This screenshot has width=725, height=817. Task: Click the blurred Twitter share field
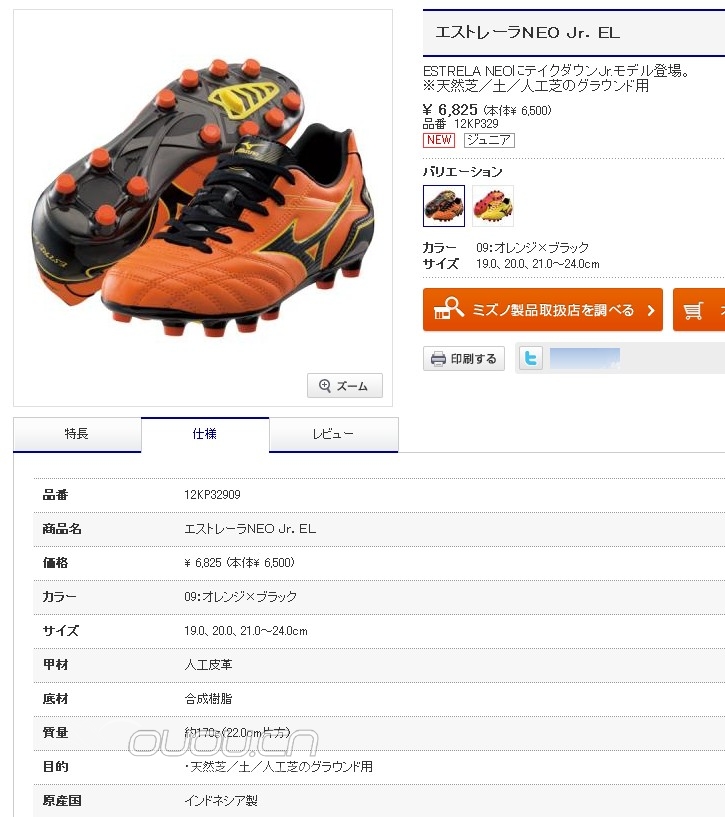click(585, 358)
